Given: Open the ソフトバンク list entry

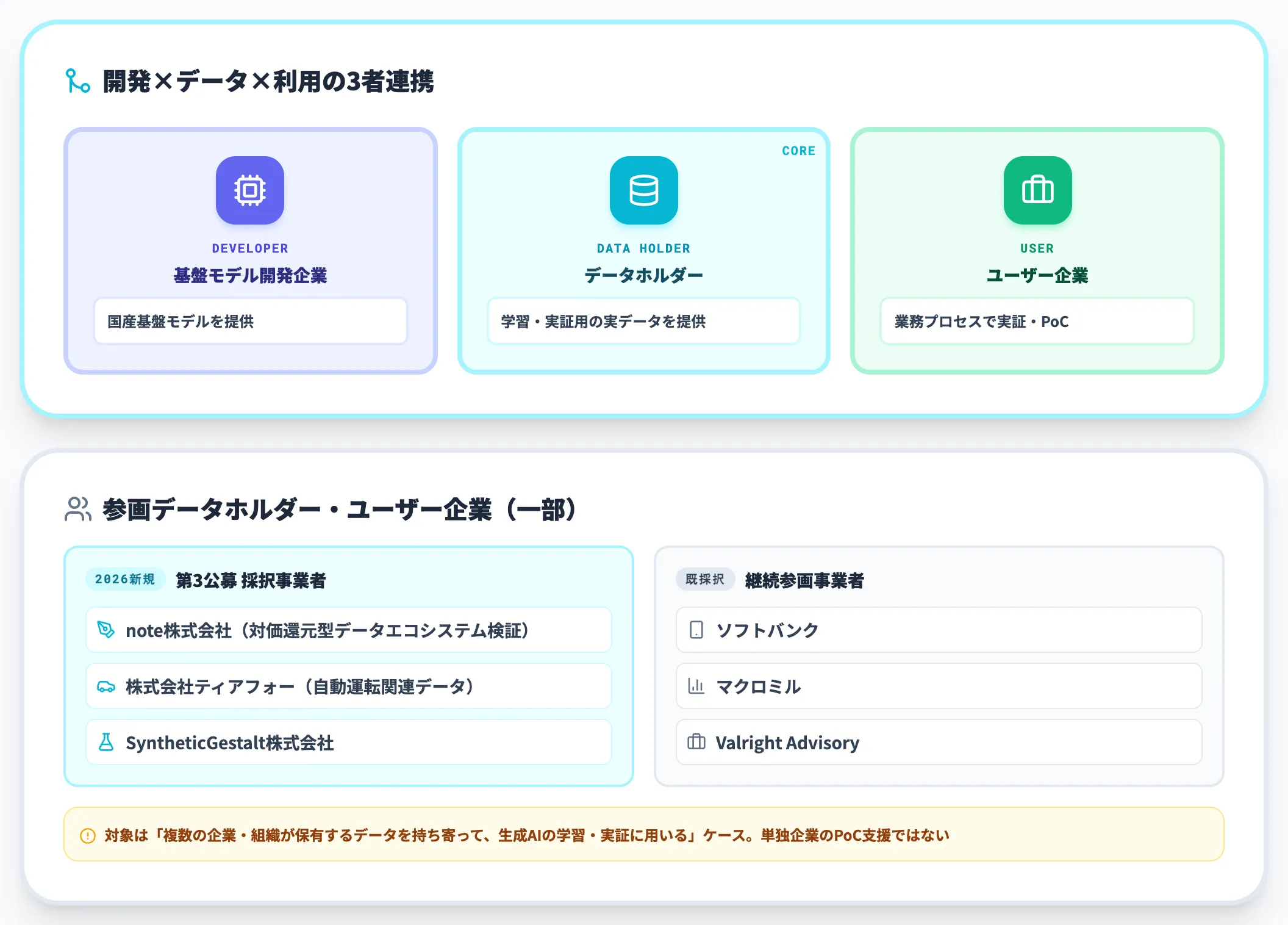Looking at the screenshot, I should pyautogui.click(x=939, y=630).
